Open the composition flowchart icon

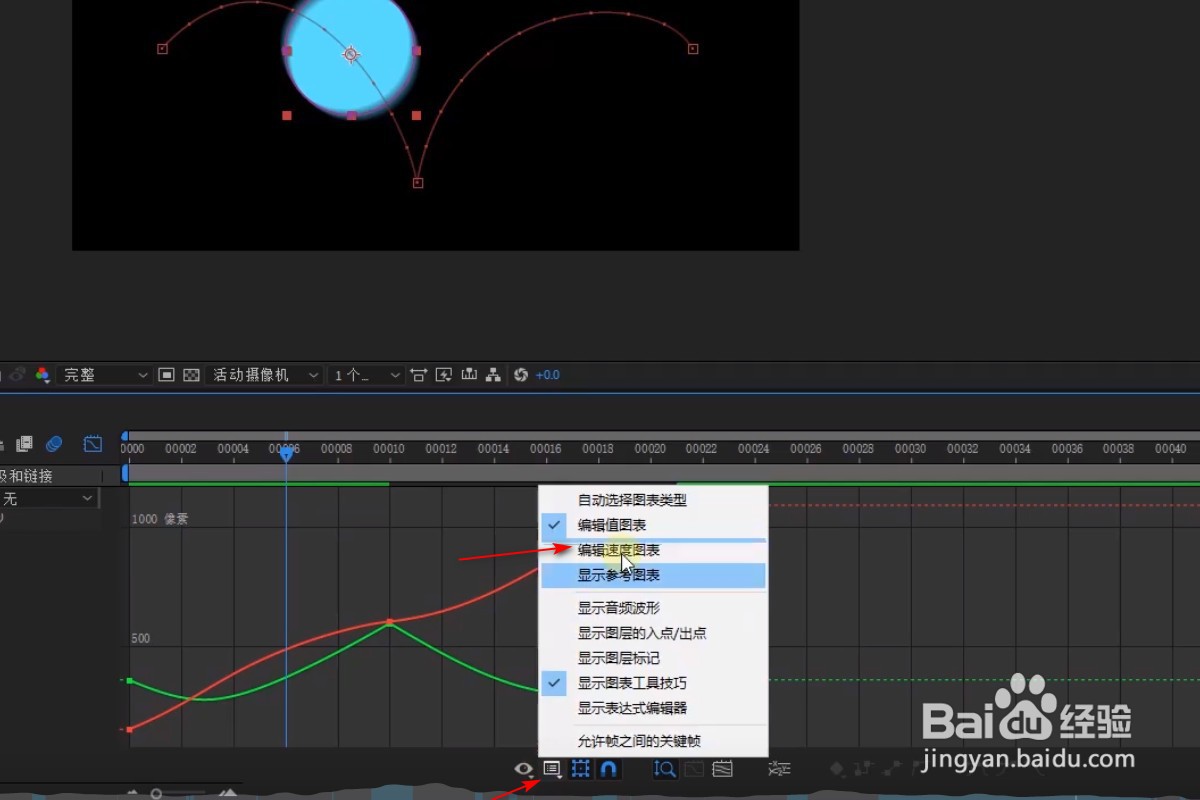coord(493,375)
